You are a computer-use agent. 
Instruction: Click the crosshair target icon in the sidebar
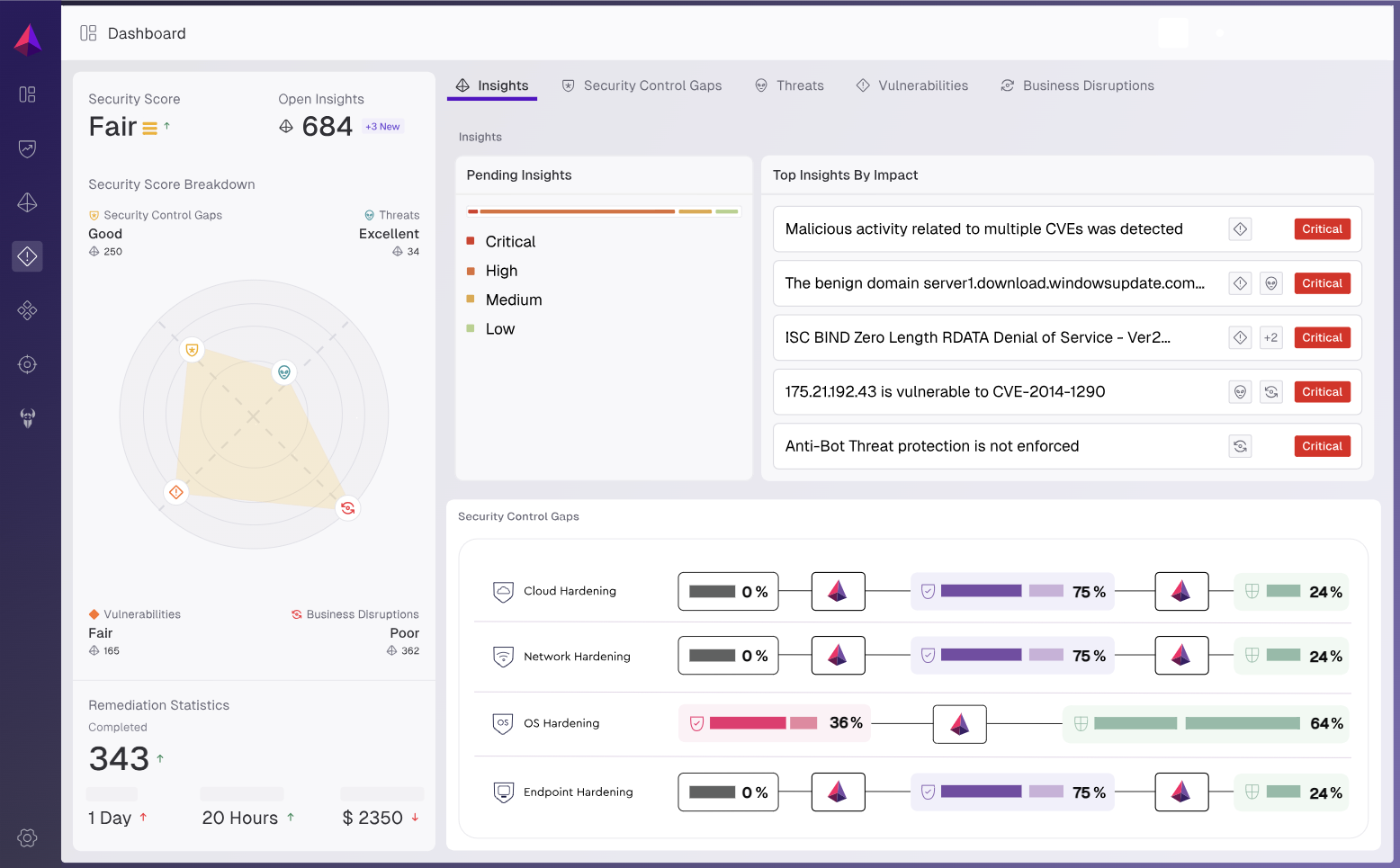pos(27,364)
